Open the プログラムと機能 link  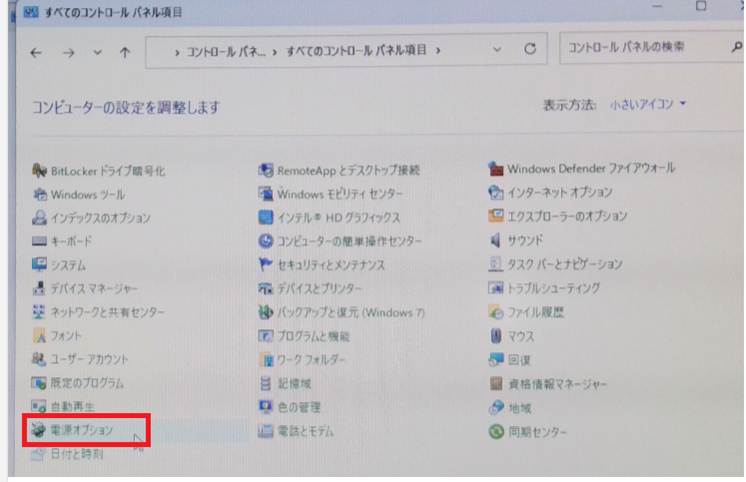click(318, 333)
